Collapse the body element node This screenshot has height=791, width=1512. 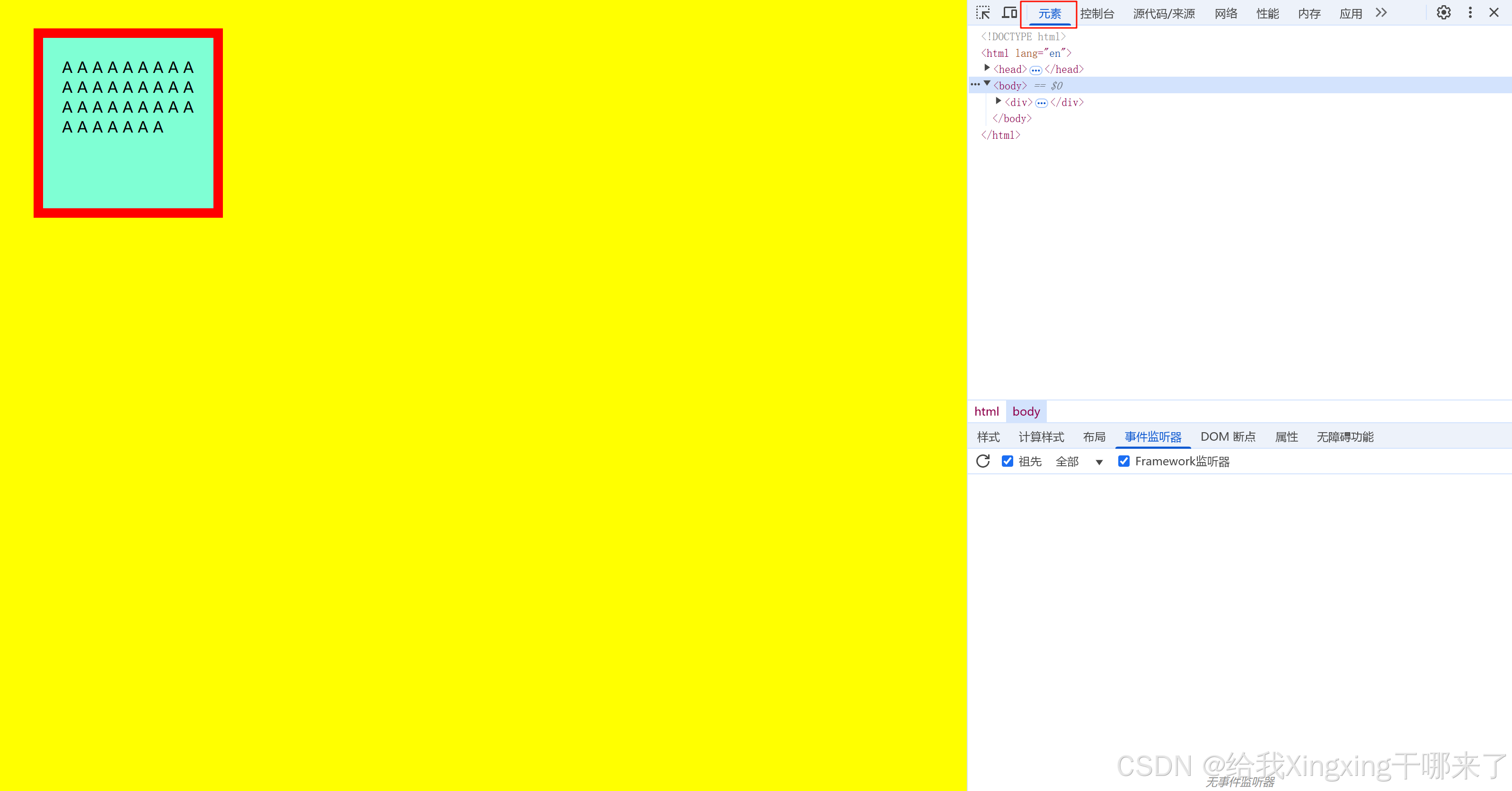[987, 84]
